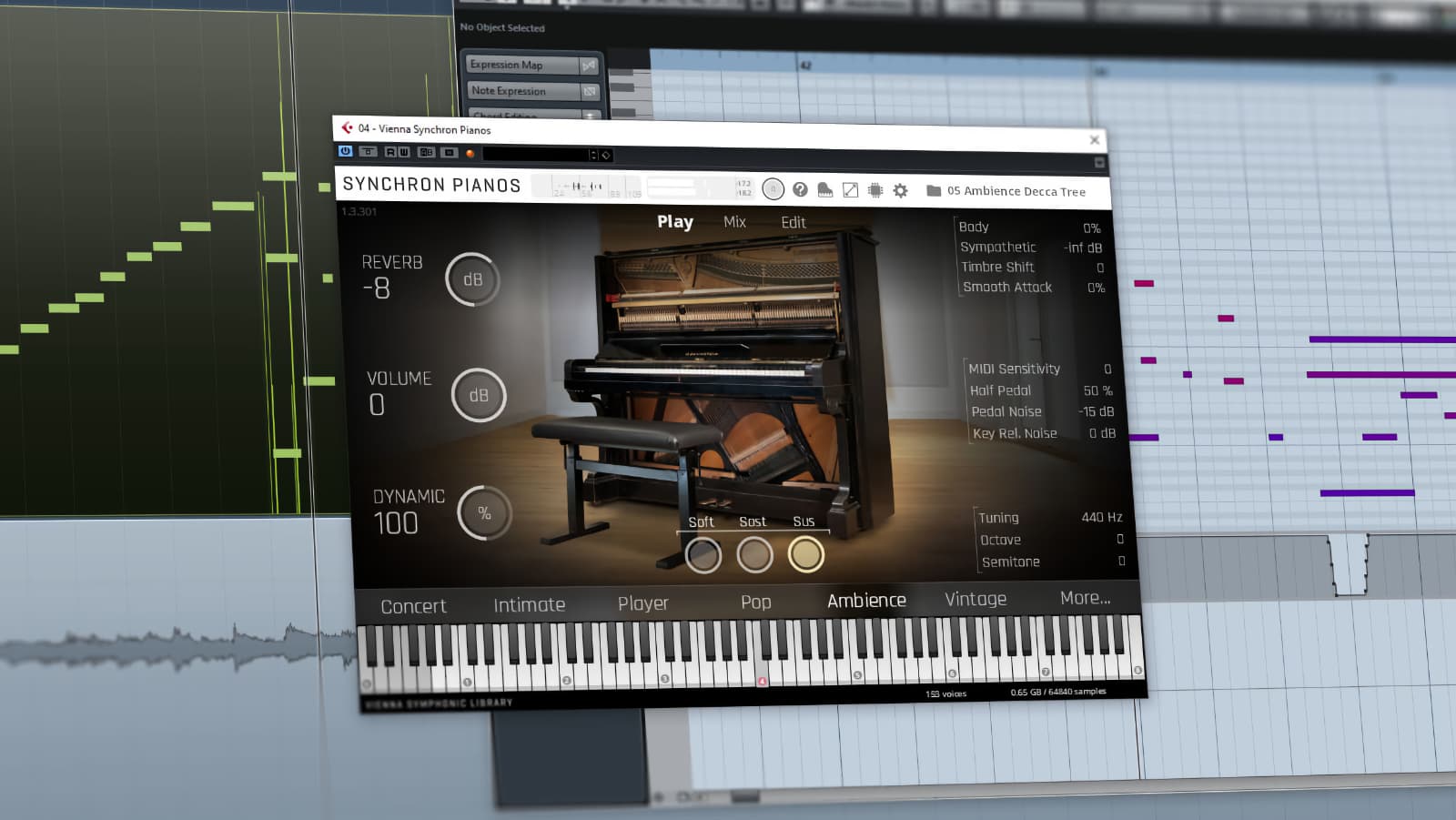Viewport: 1456px width, 820px height.
Task: Toggle the plugin power bypass button
Action: pos(346,151)
